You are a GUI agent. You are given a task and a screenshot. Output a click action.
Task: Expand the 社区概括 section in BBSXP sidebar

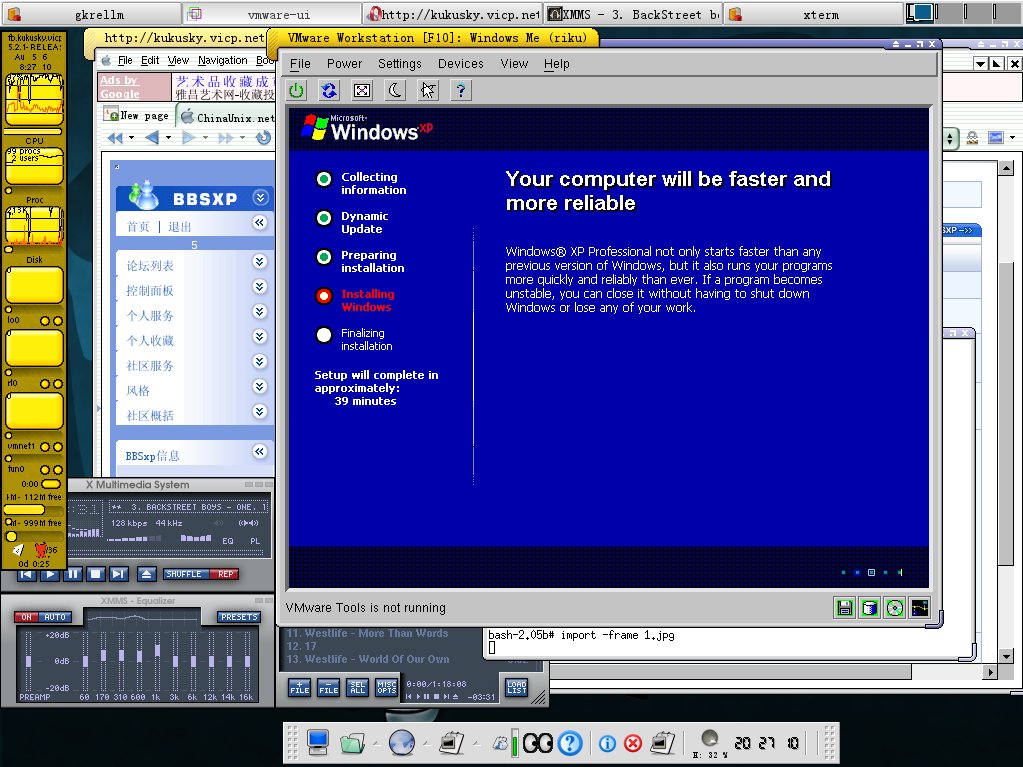pos(260,411)
